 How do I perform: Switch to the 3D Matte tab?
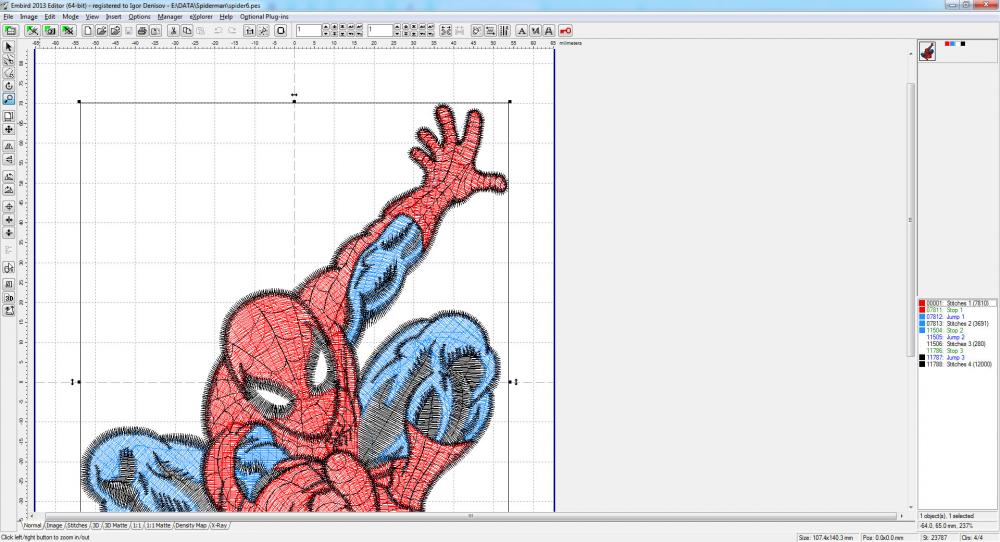(116, 525)
